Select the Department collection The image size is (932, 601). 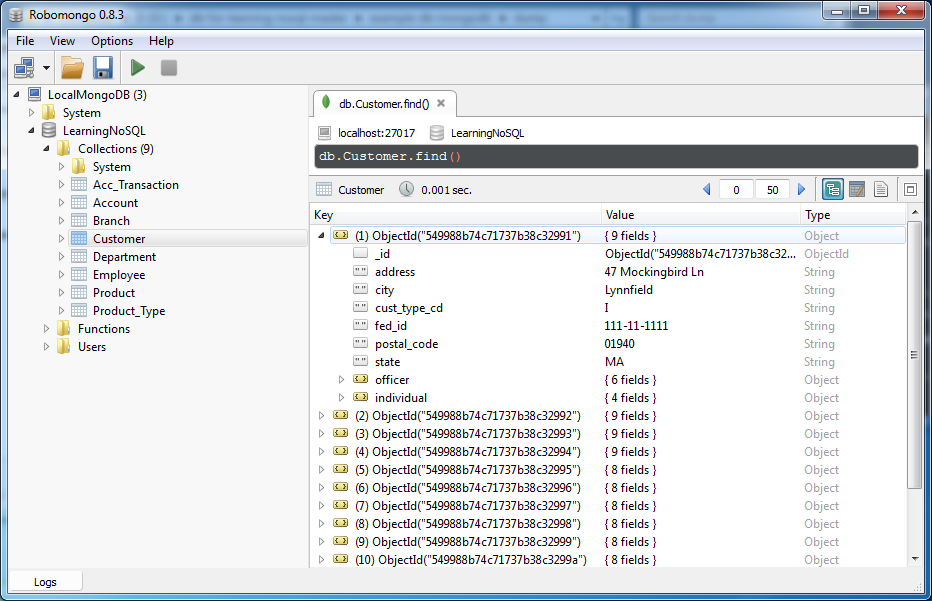124,257
